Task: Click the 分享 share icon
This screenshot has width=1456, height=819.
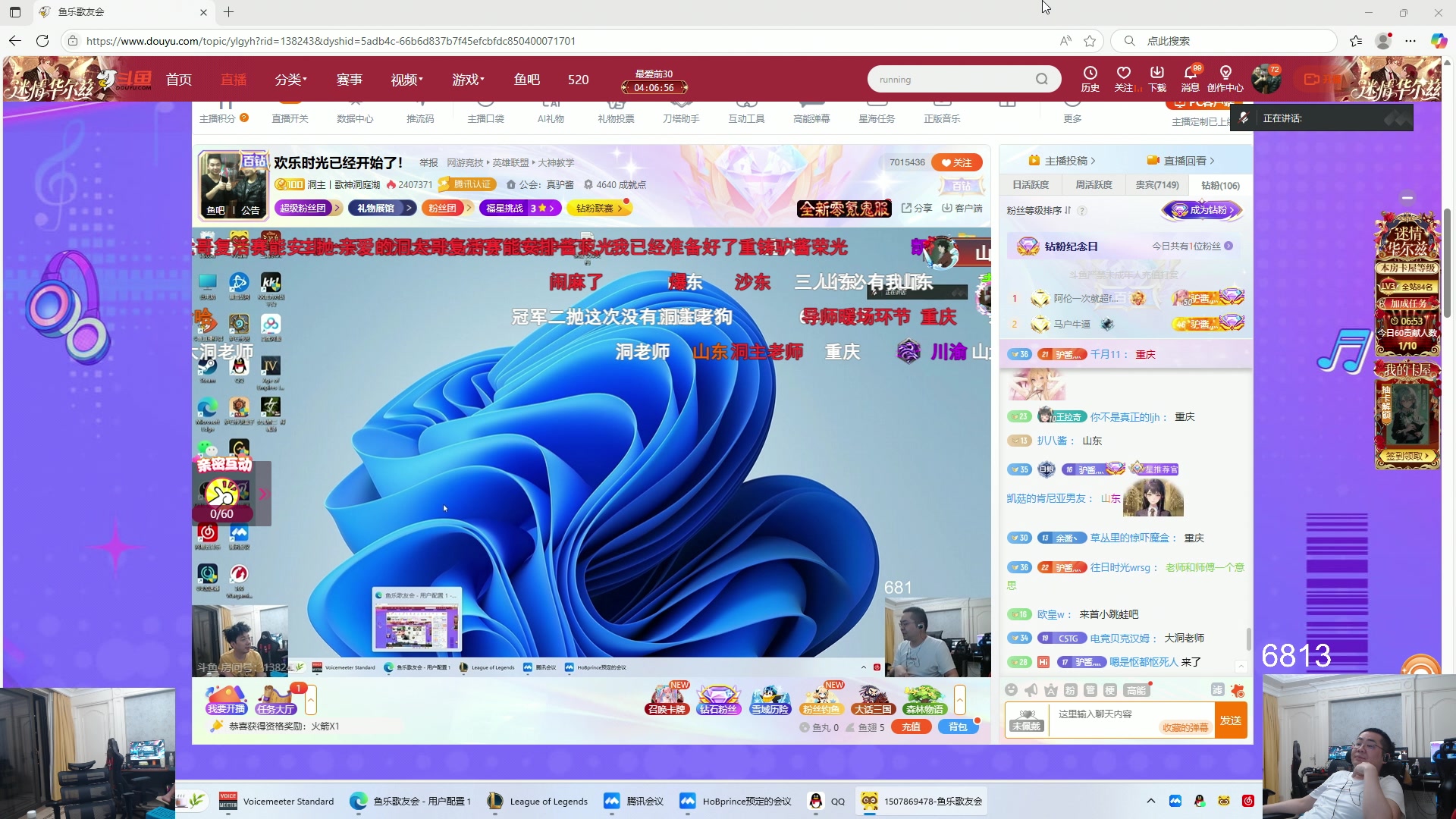Action: tap(917, 208)
